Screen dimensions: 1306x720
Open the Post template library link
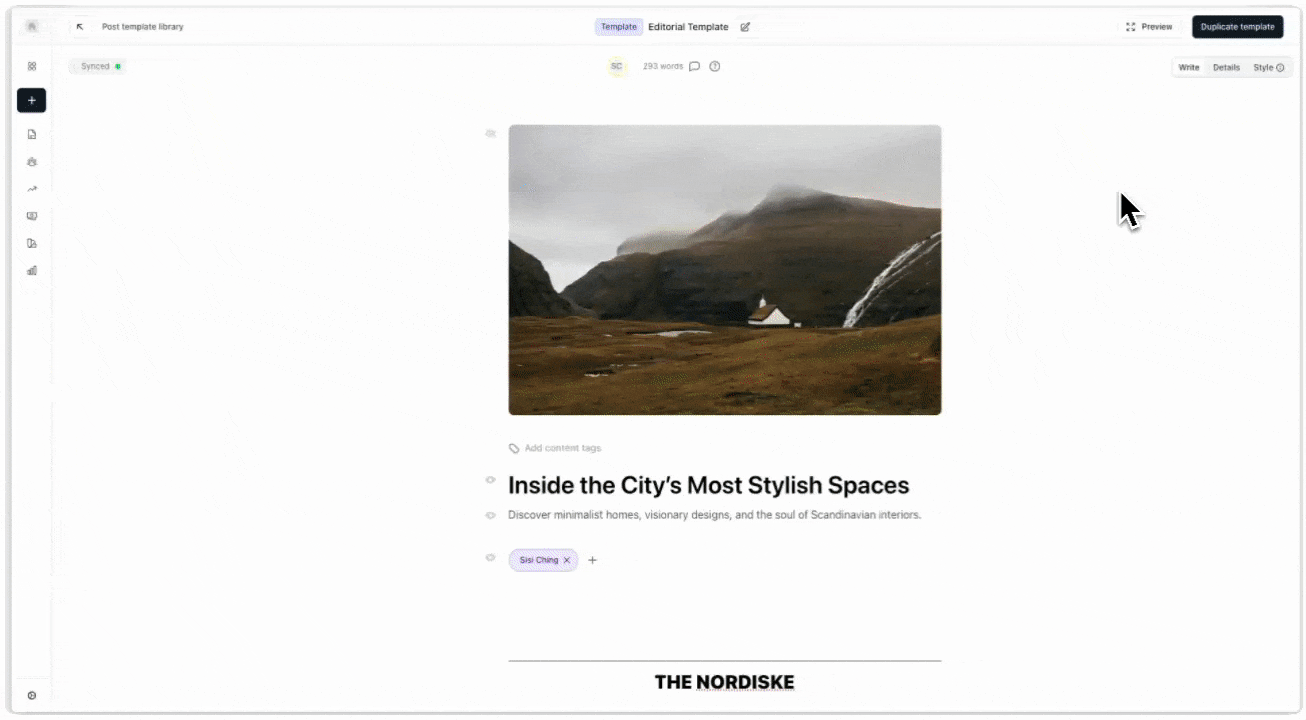[143, 27]
